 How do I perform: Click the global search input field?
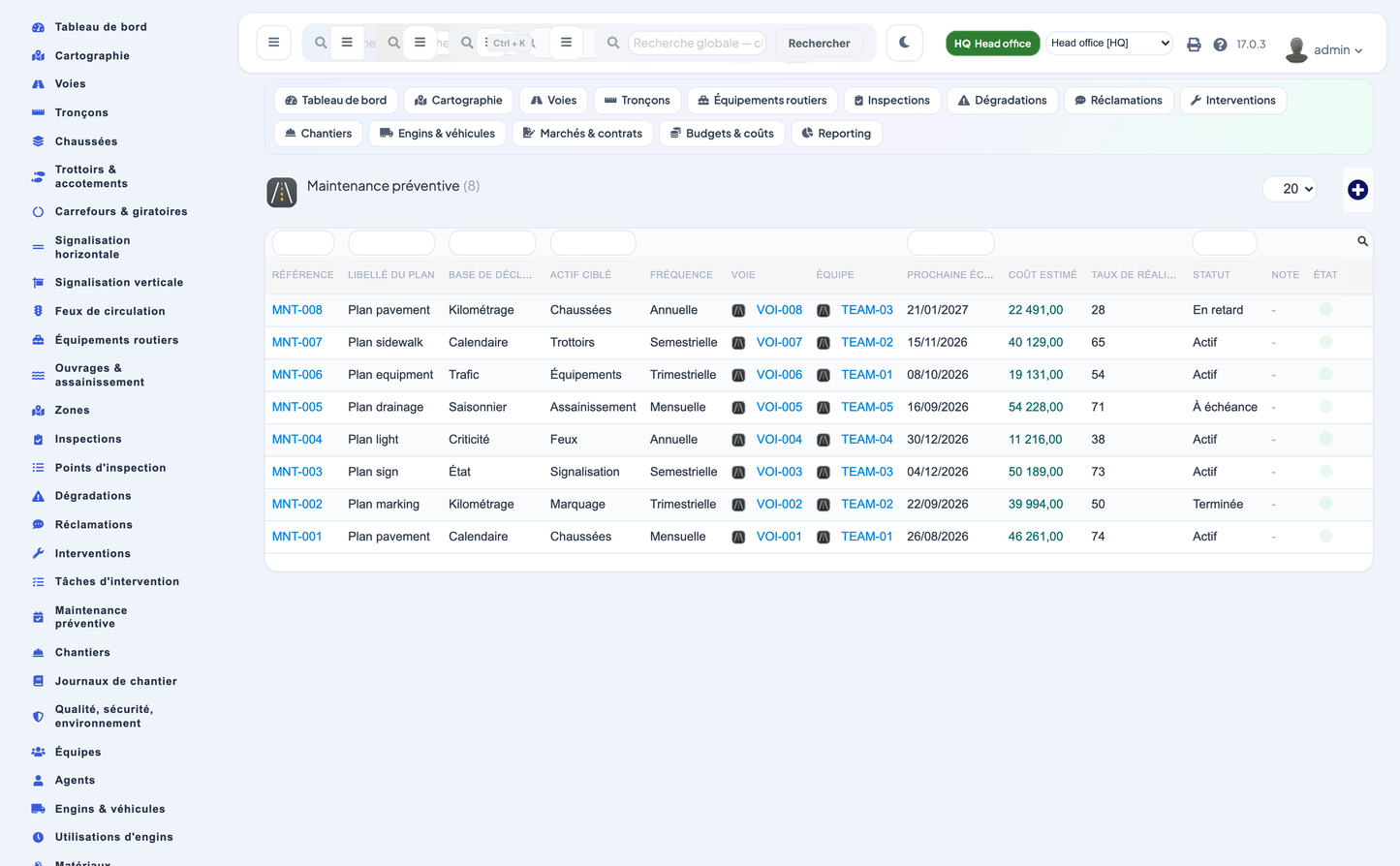click(x=697, y=43)
